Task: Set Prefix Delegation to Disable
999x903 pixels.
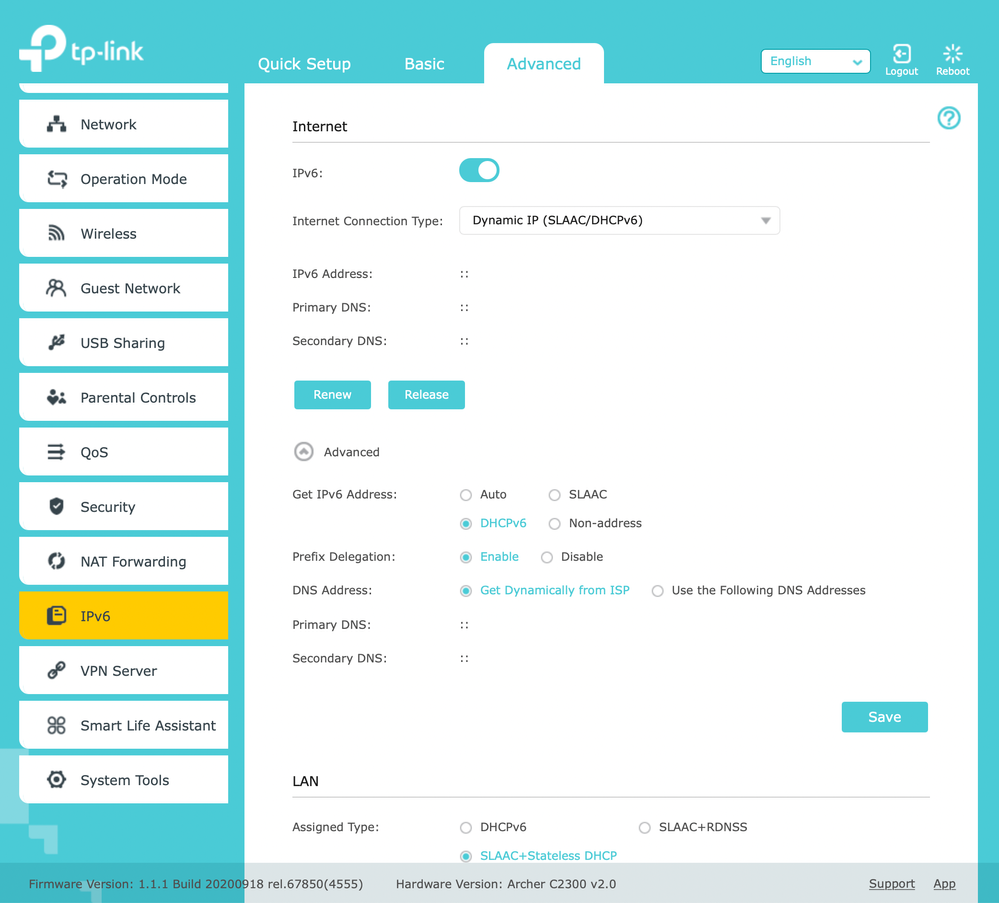Action: [547, 558]
